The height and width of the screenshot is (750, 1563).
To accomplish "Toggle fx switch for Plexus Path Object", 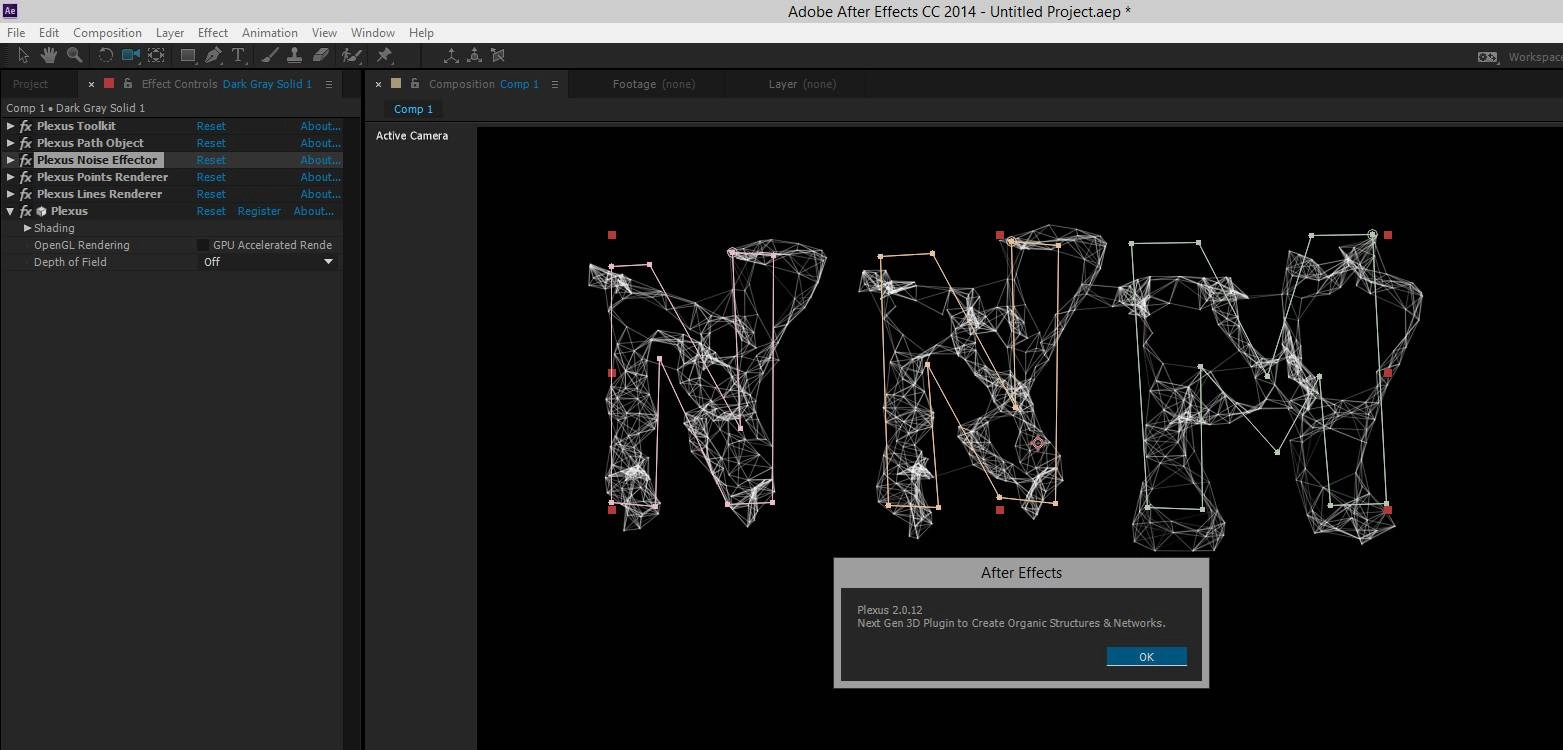I will 26,143.
